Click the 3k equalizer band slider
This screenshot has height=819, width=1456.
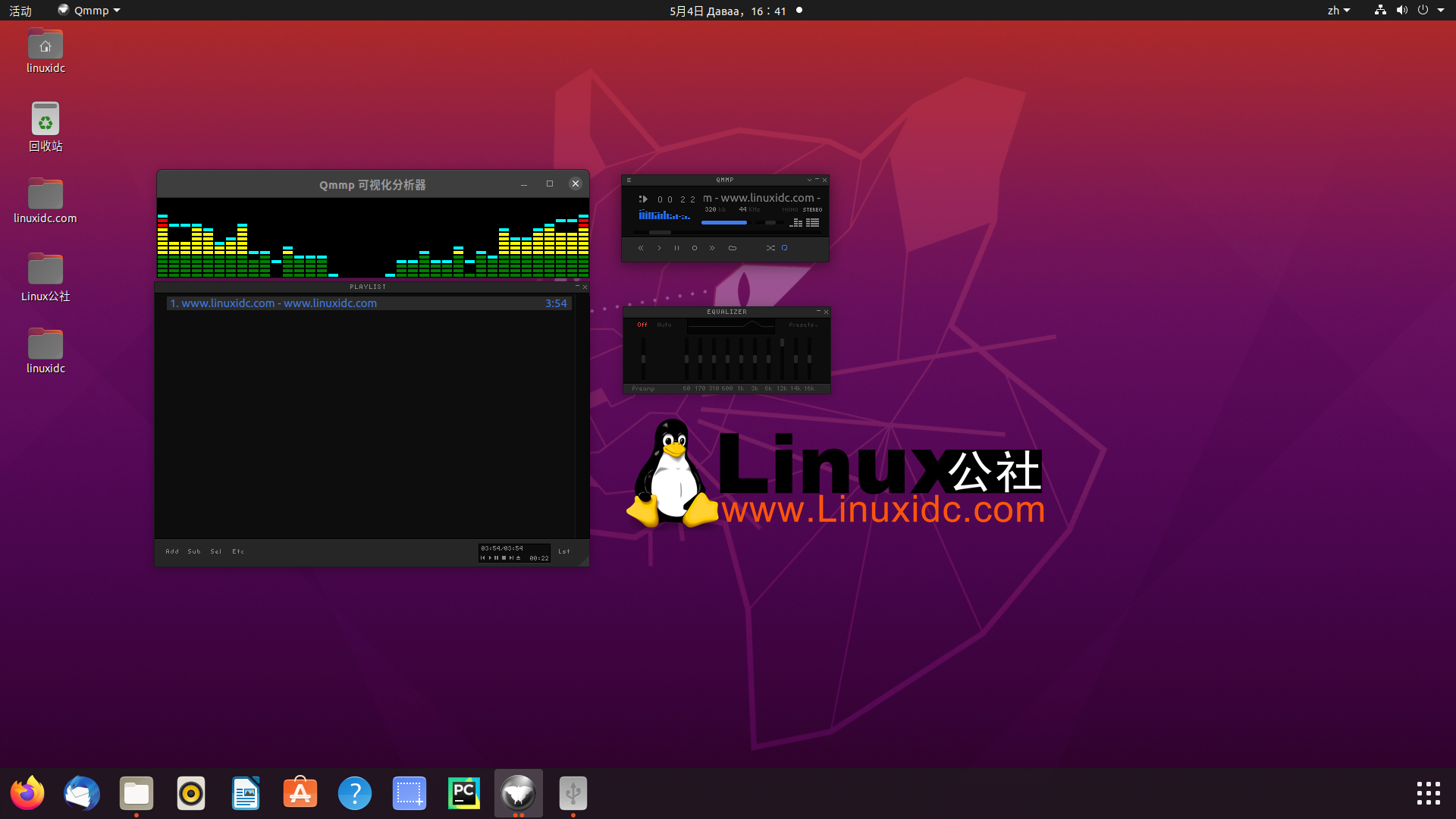[x=755, y=359]
